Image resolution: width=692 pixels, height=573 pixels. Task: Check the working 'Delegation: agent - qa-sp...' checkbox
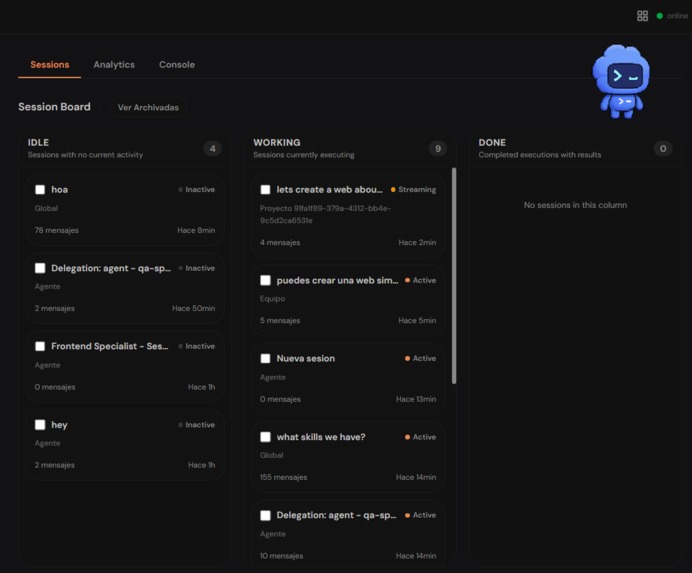point(265,515)
